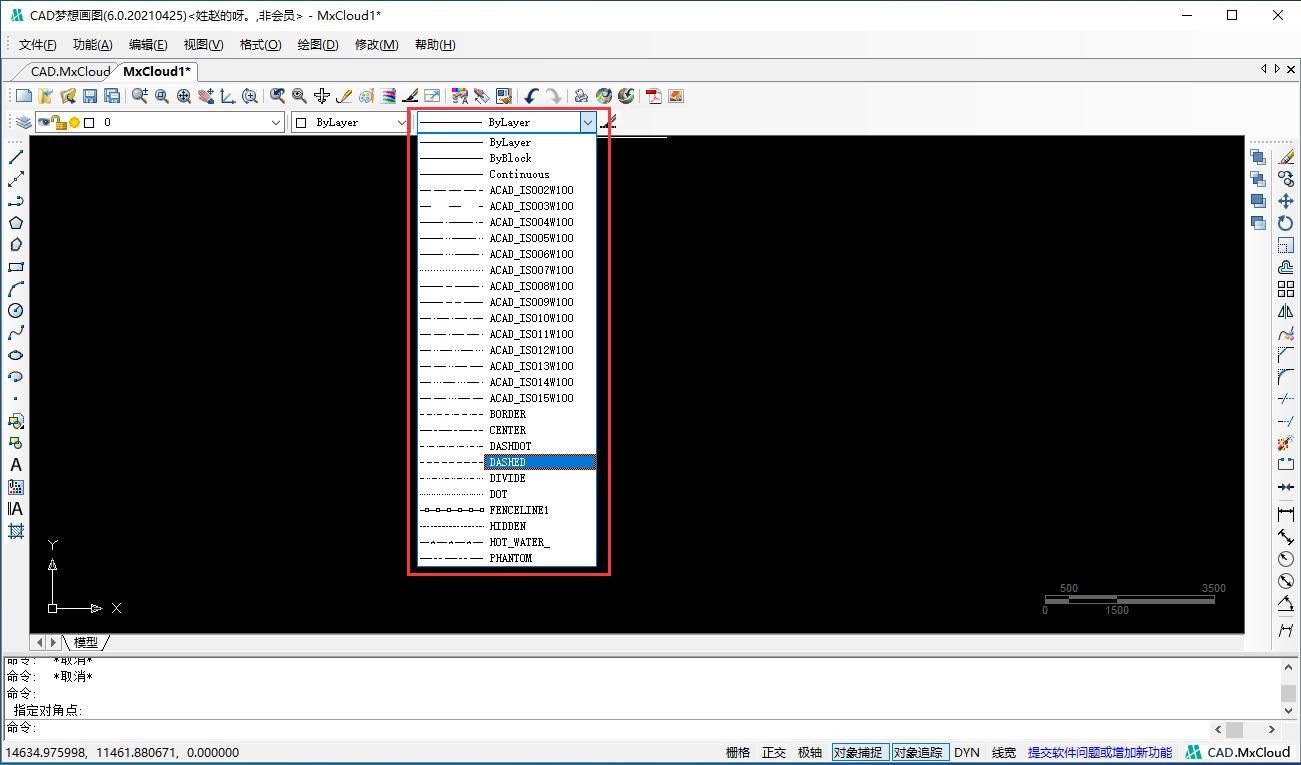Screen dimensions: 1301x765
Task: Select the Arc drawing tool
Action: tap(16, 289)
